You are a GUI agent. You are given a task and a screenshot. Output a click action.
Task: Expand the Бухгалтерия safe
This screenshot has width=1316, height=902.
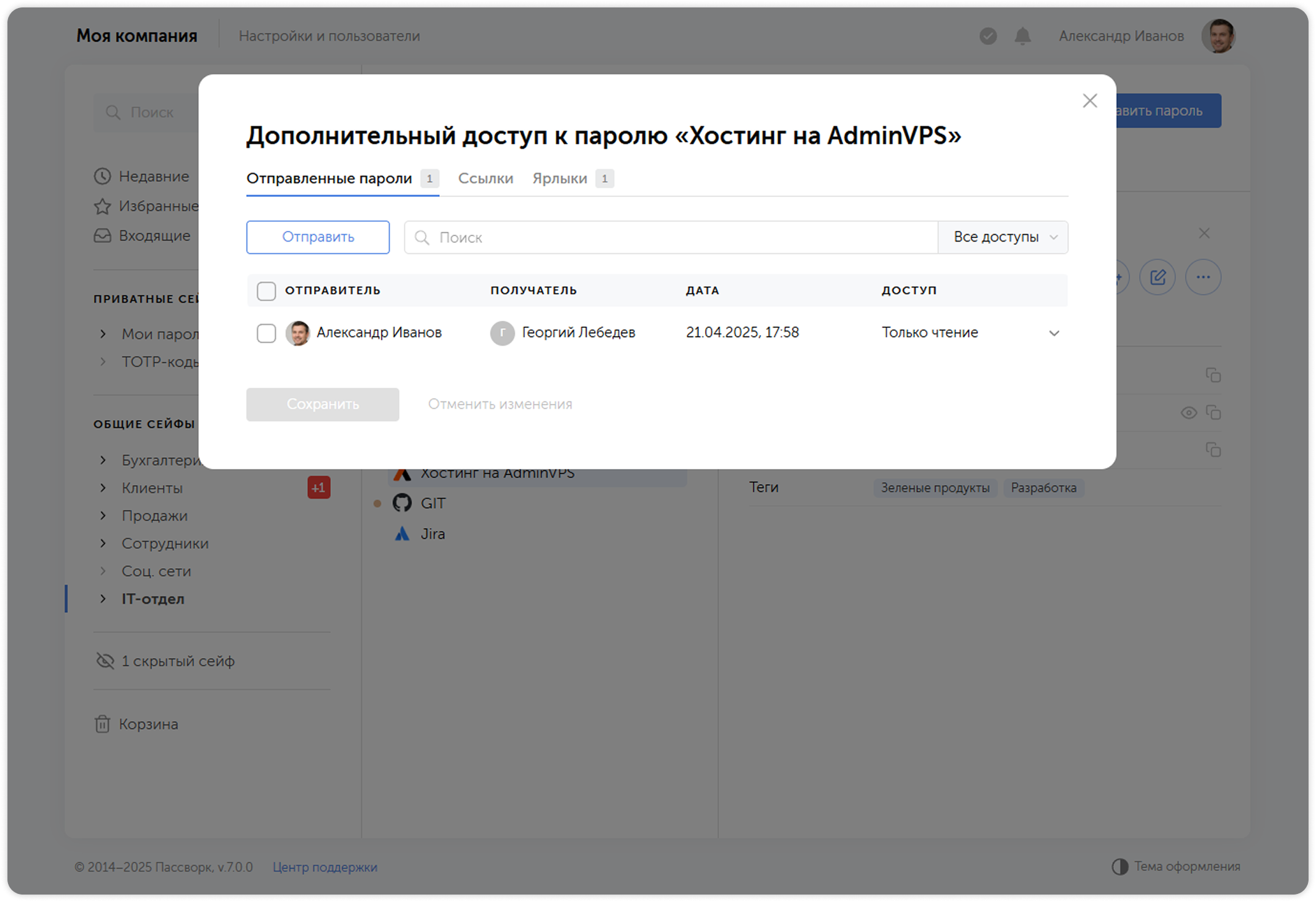103,460
